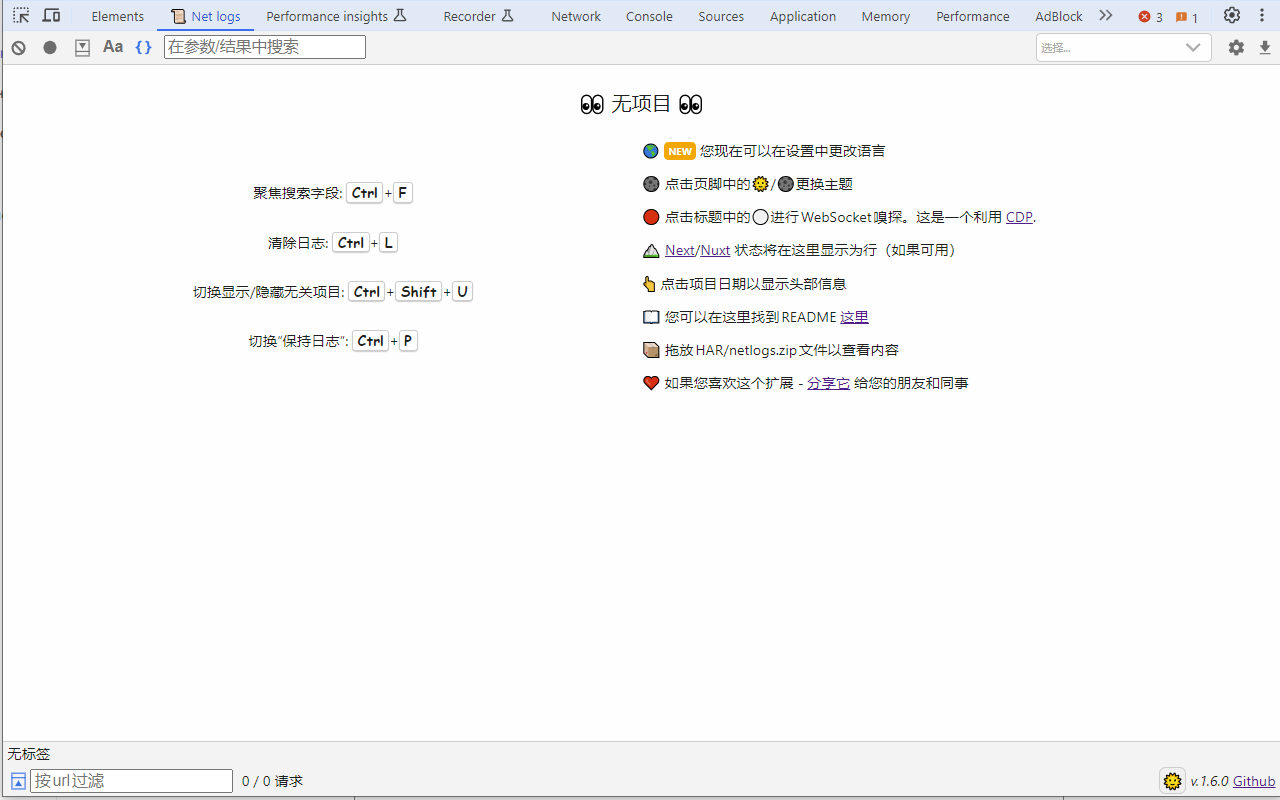
Task: Toggle recording with the circle button
Action: [50, 47]
